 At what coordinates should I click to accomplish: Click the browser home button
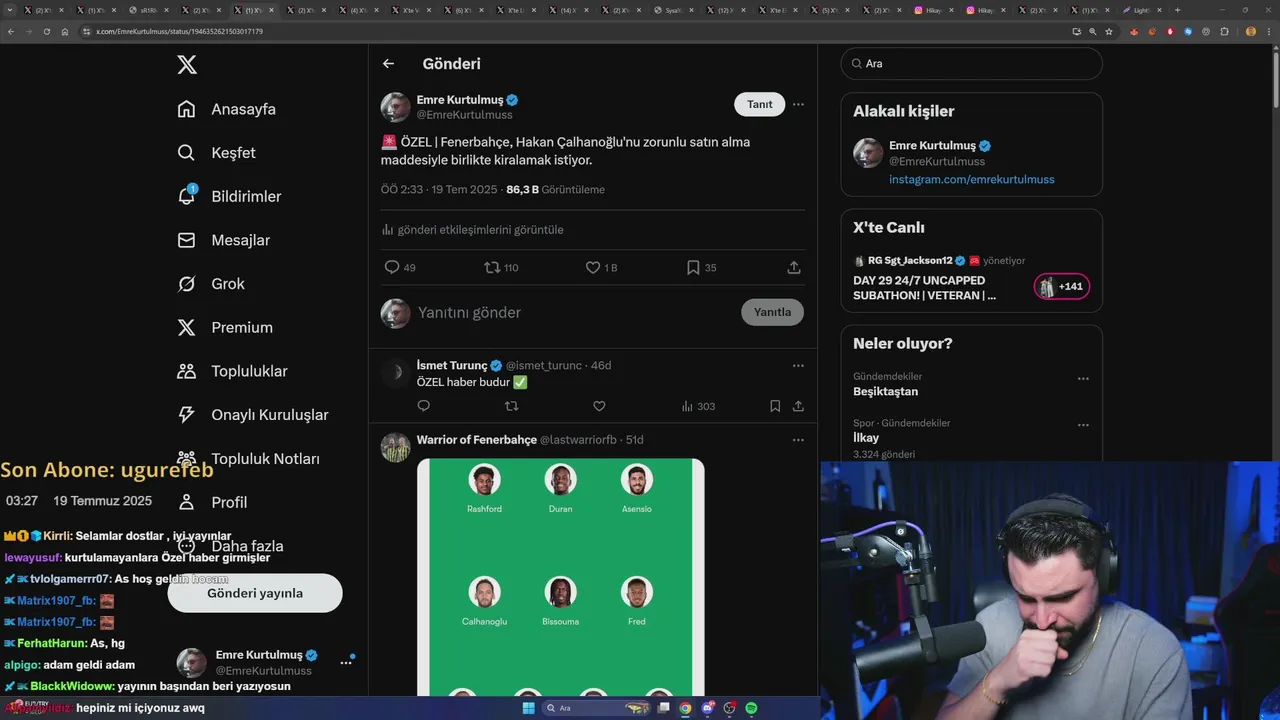(x=65, y=31)
